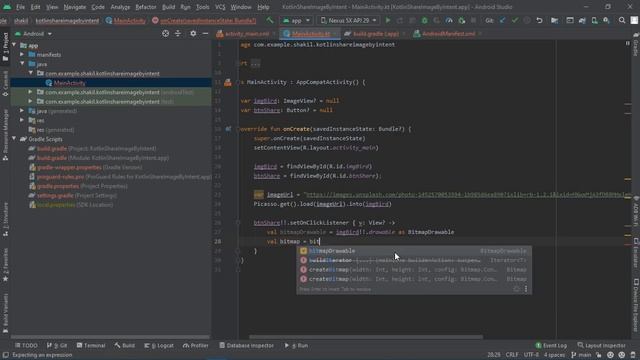
Task: Collapse all in Project panel
Action: coord(178,33)
